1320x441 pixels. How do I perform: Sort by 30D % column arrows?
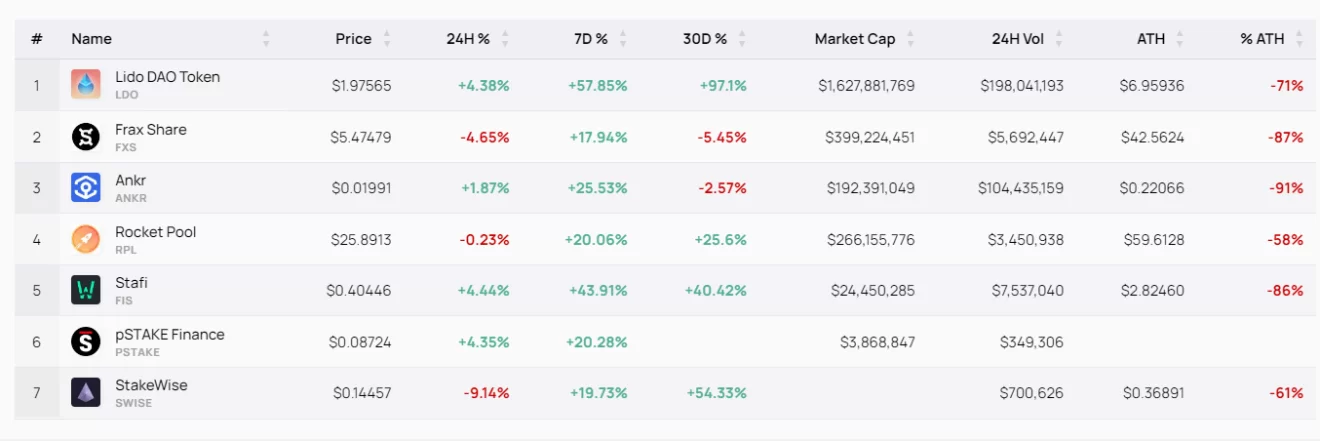[742, 39]
